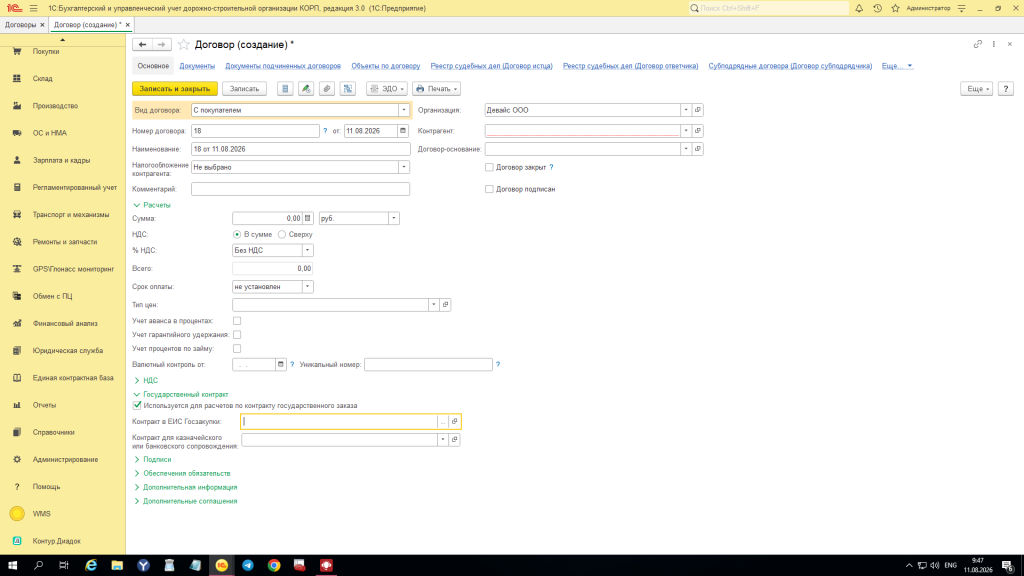1024x576 pixels.
Task: Switch to the Договоры tab
Action: (x=20, y=25)
